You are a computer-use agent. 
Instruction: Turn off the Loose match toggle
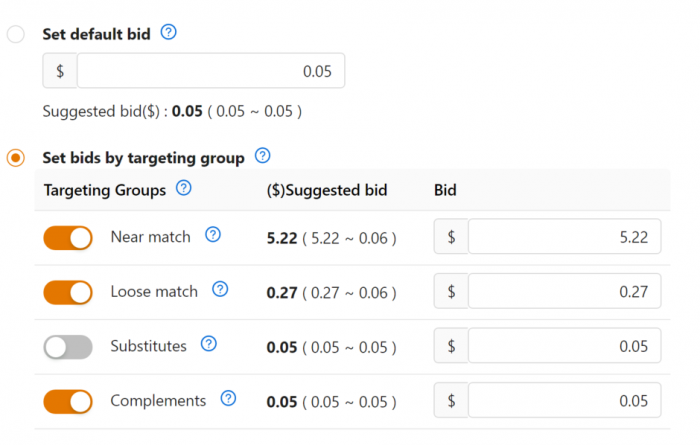click(x=68, y=292)
